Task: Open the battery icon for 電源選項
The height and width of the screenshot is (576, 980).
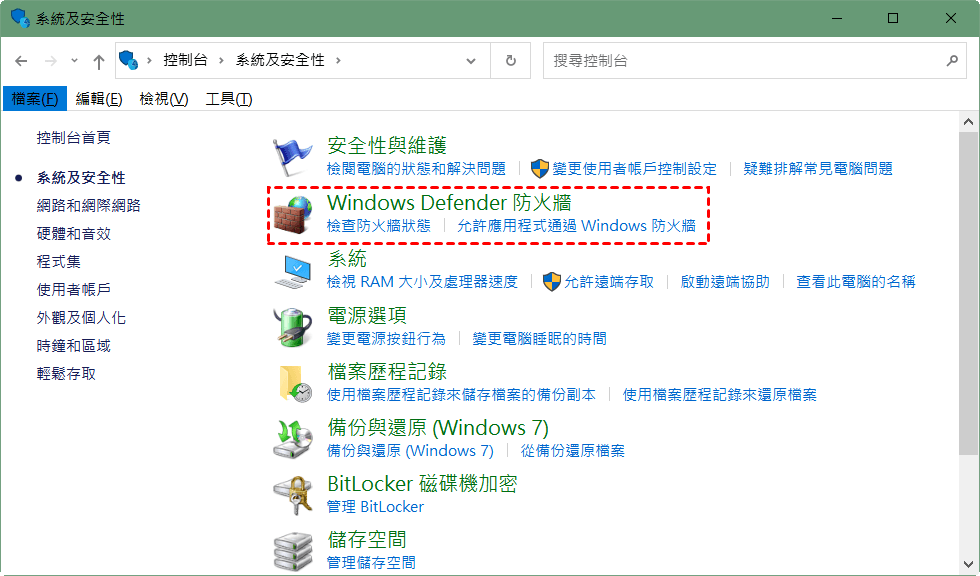Action: click(292, 327)
